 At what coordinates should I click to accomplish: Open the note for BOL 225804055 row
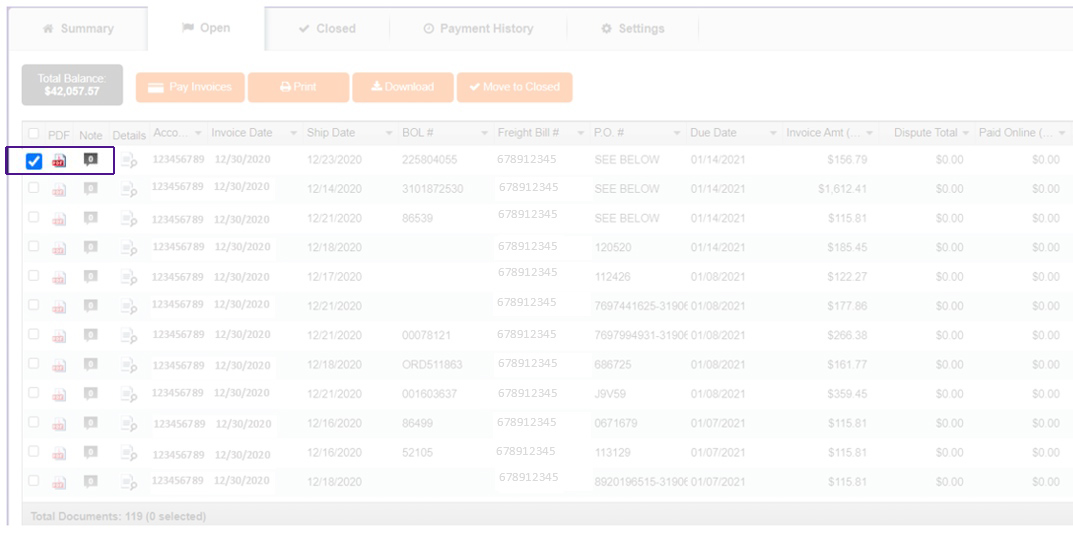[90, 160]
